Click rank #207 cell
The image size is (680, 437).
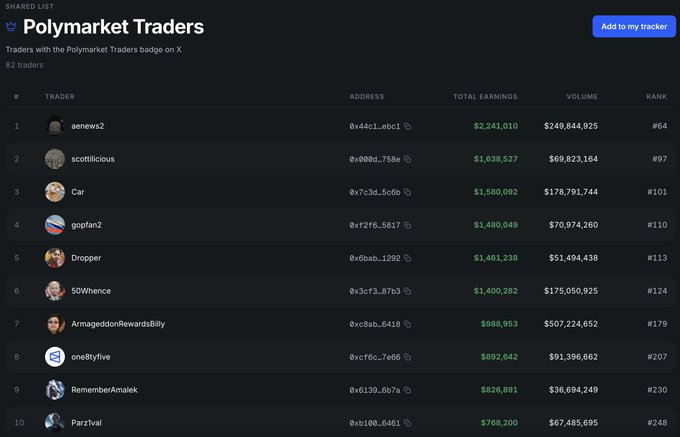coord(657,357)
